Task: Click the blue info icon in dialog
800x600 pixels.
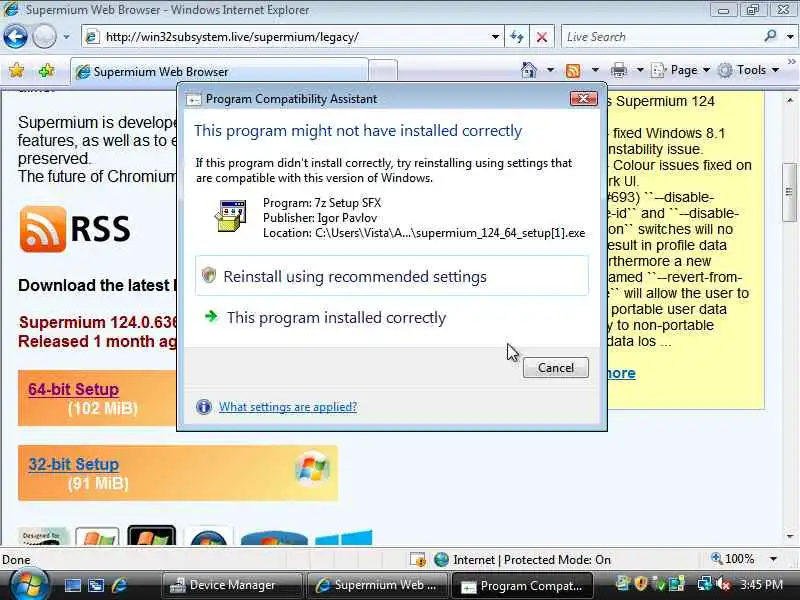Action: (x=204, y=407)
